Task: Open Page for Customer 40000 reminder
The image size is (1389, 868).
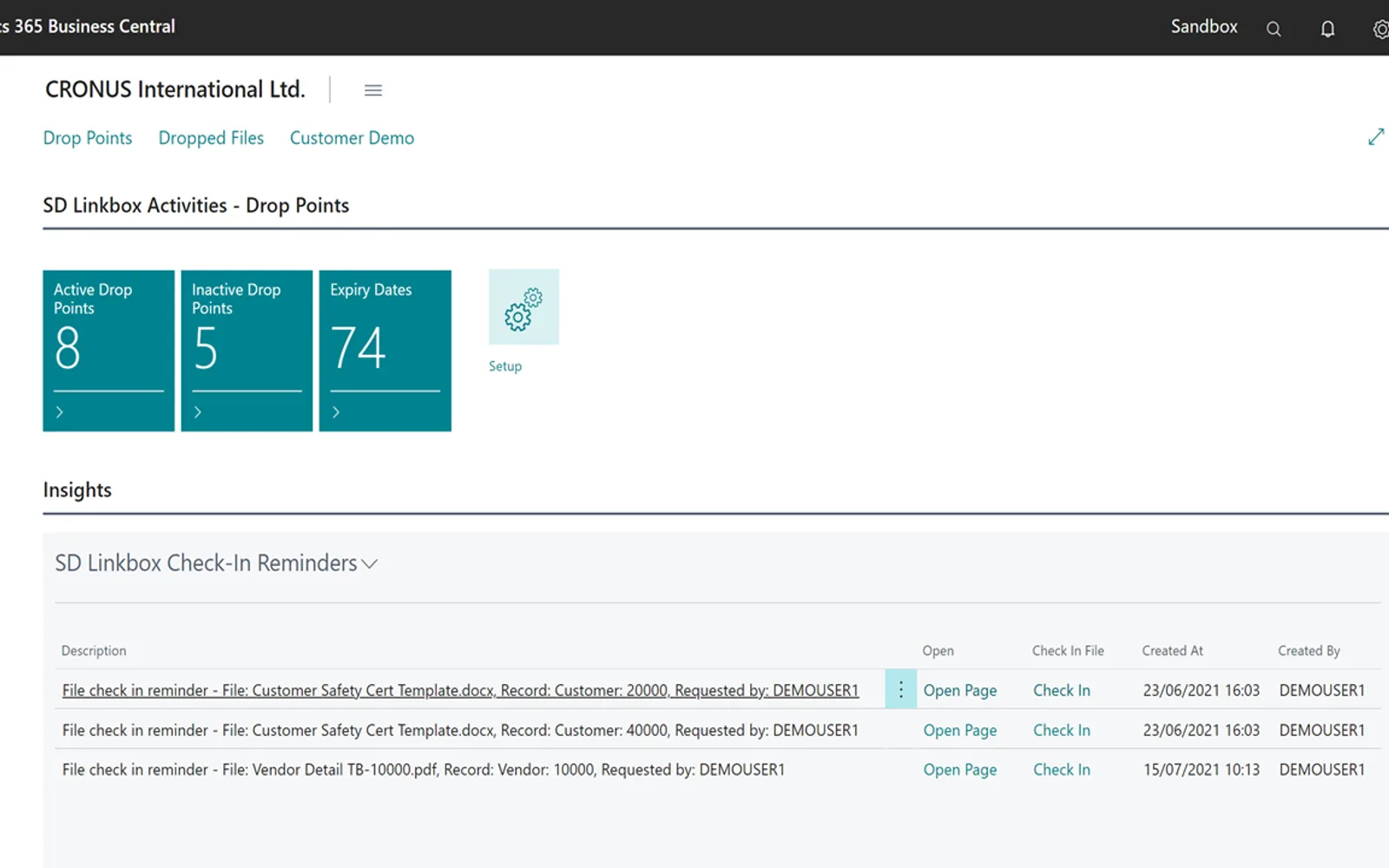Action: click(x=960, y=730)
